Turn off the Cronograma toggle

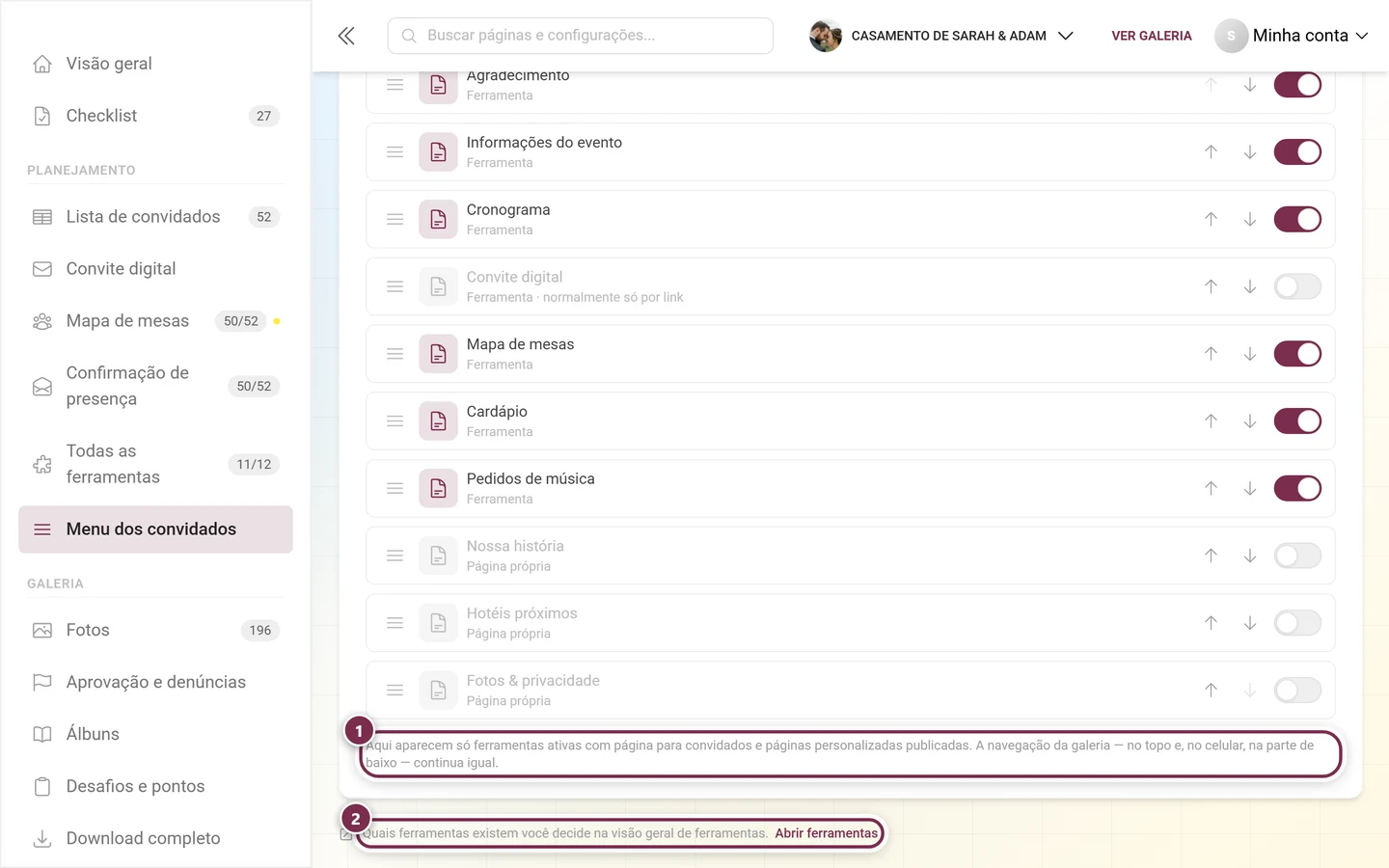click(1297, 220)
